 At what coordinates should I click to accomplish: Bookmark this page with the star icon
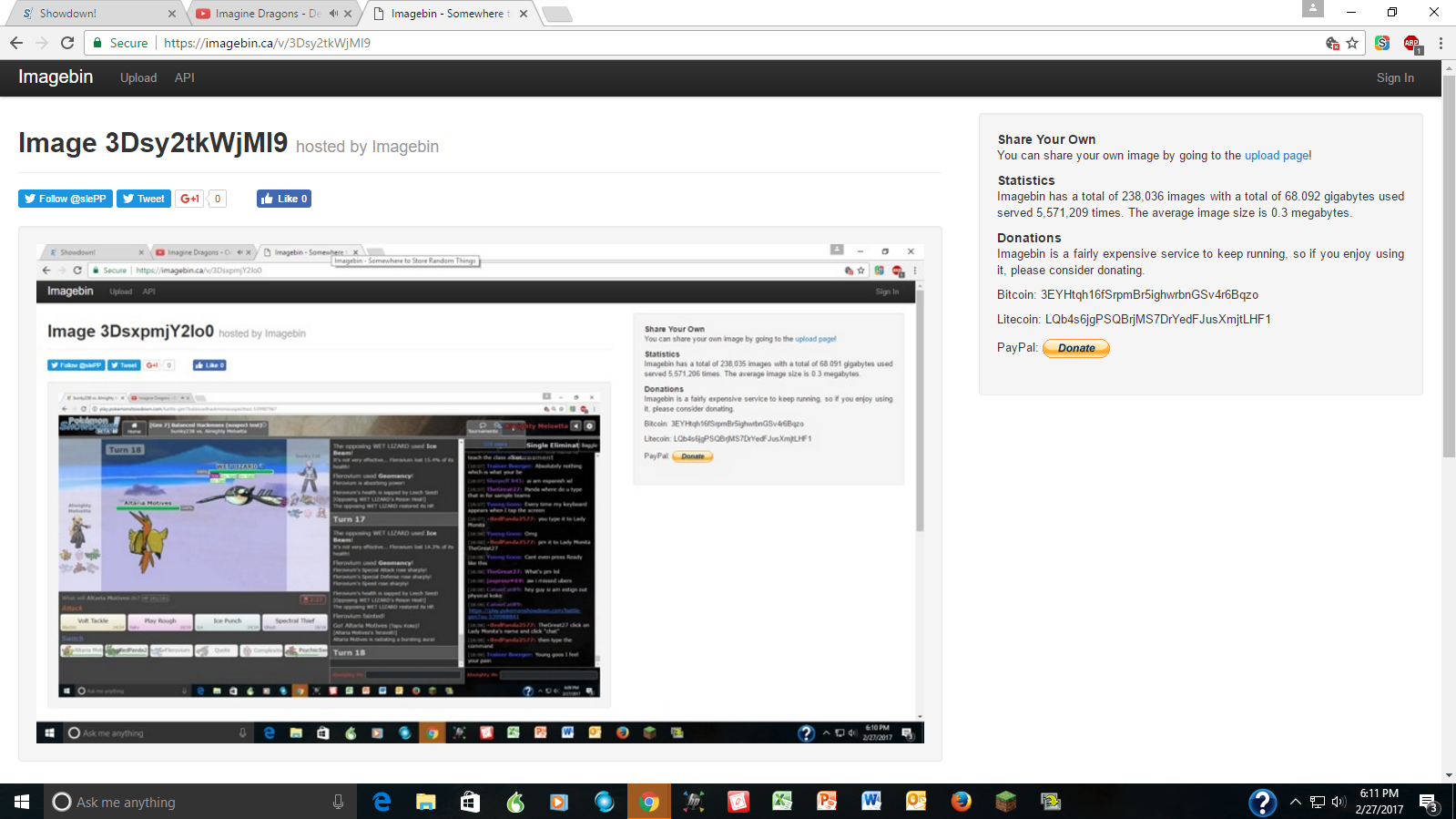(x=1352, y=43)
